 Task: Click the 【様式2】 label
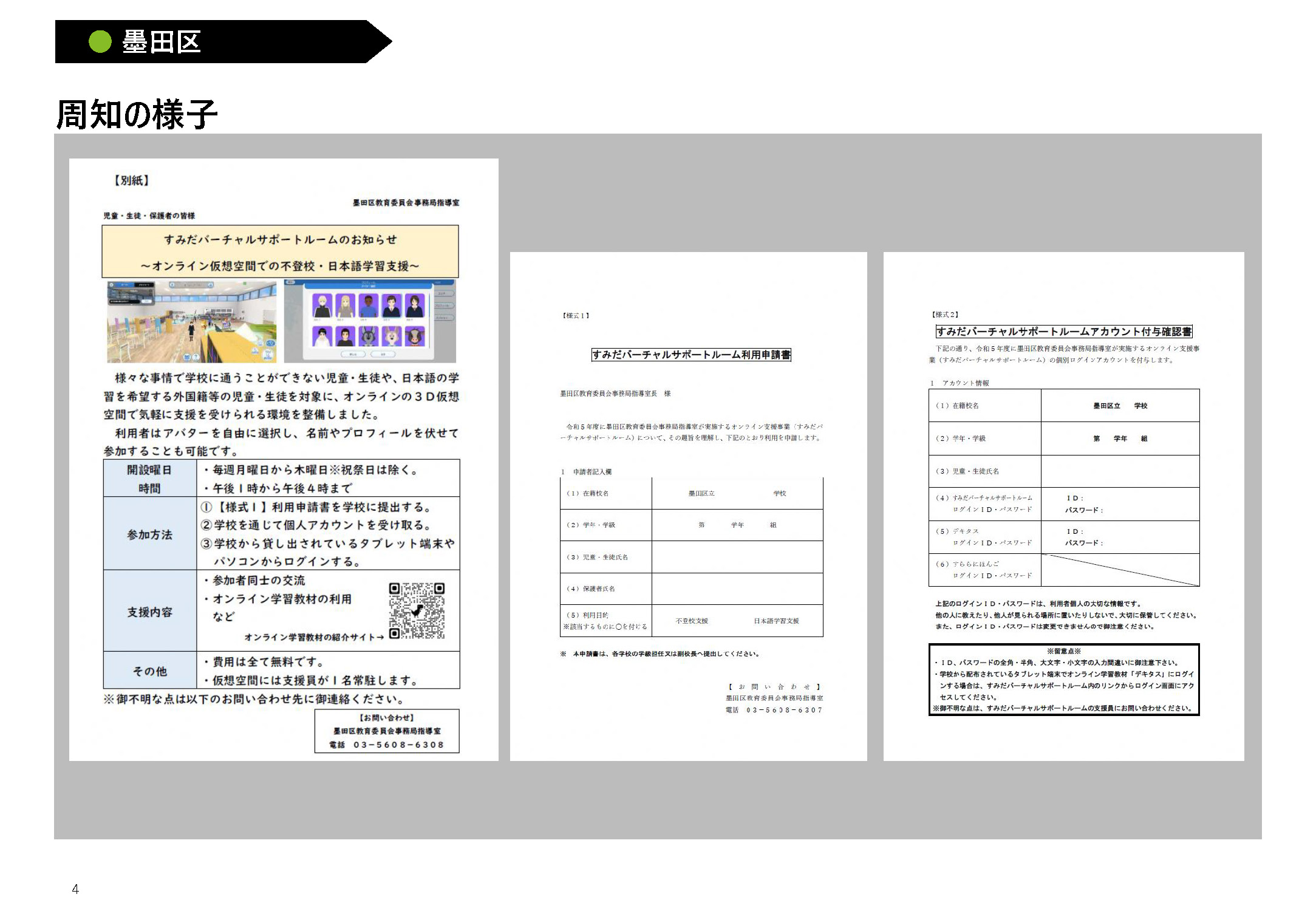click(x=945, y=315)
